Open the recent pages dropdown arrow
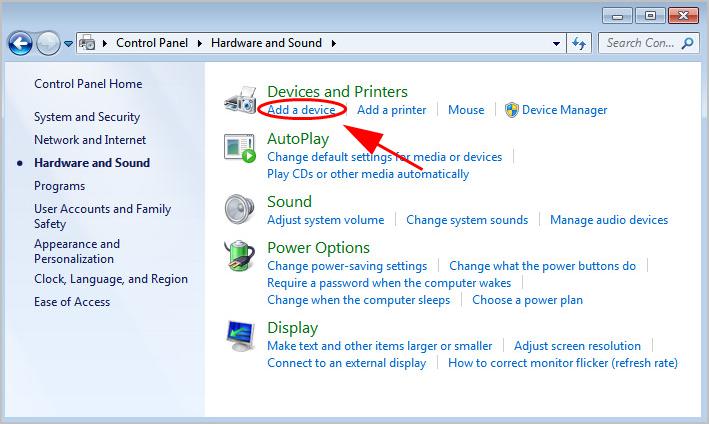The width and height of the screenshot is (709, 424). pyautogui.click(x=68, y=44)
